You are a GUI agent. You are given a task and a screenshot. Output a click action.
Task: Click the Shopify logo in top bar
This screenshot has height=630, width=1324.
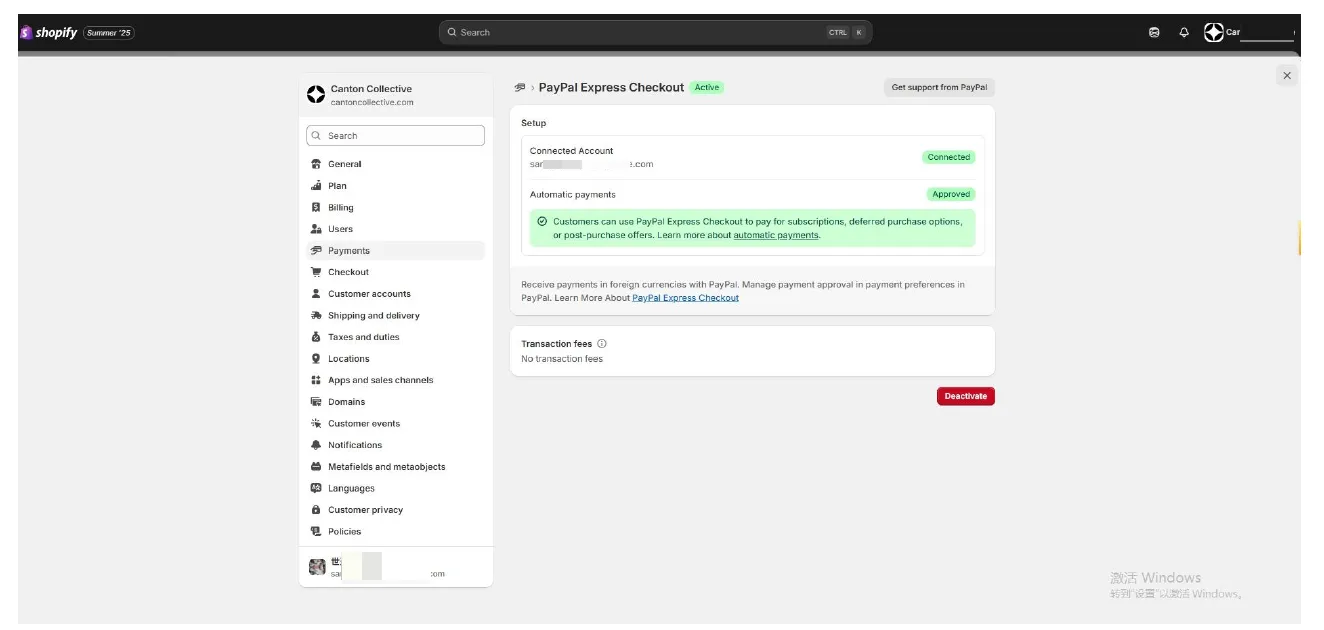pyautogui.click(x=48, y=32)
